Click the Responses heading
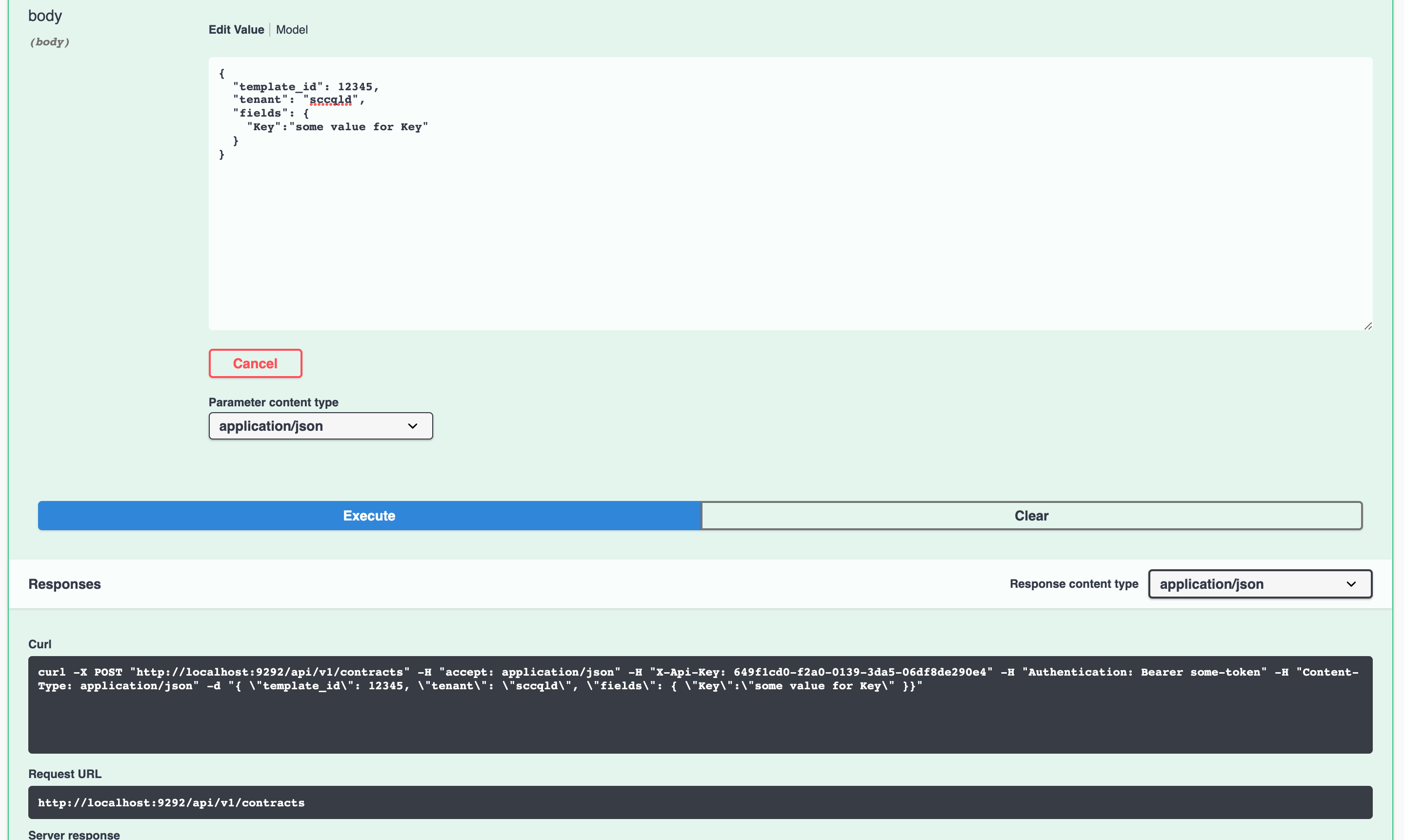 click(64, 583)
